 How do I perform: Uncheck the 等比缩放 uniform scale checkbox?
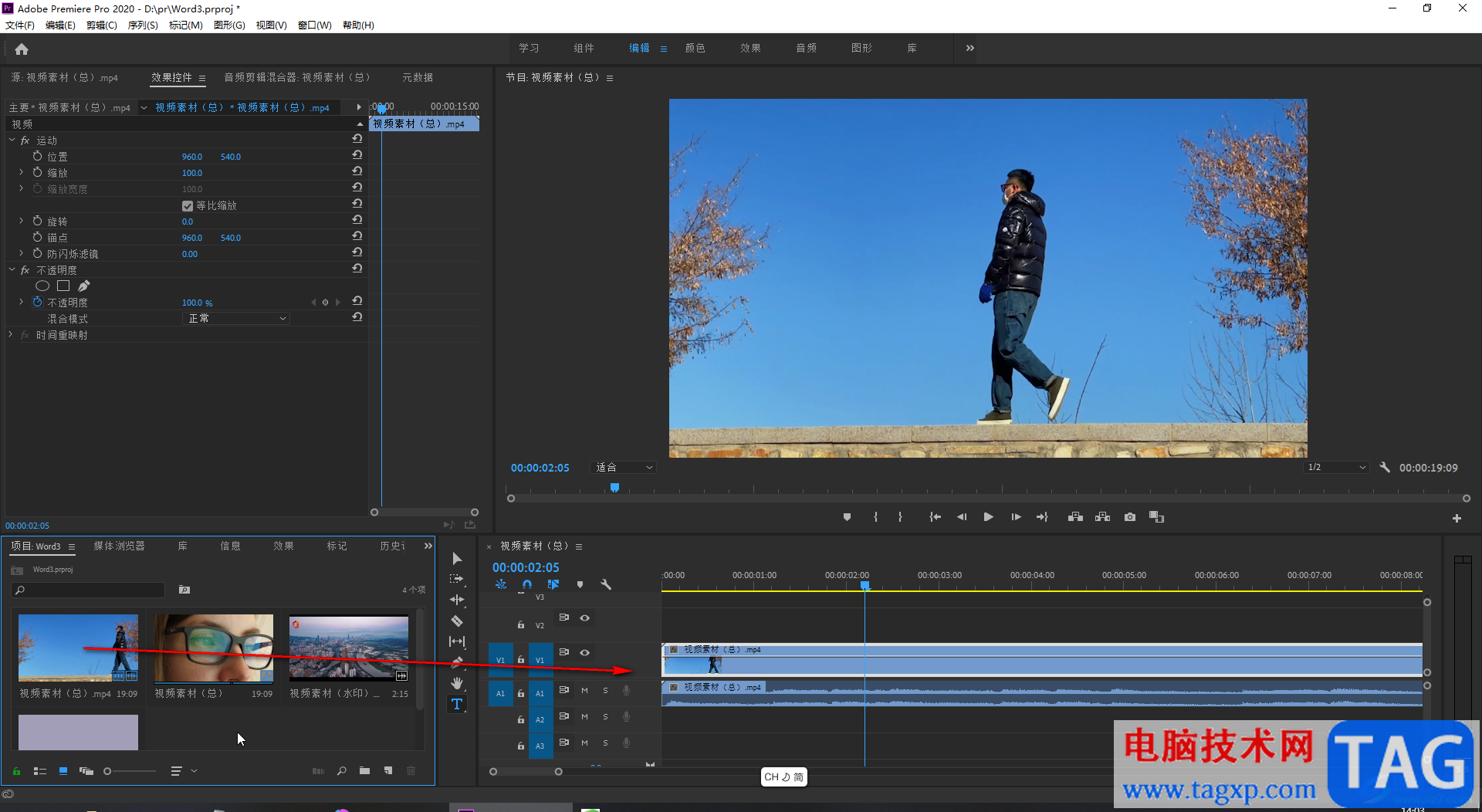tap(188, 206)
